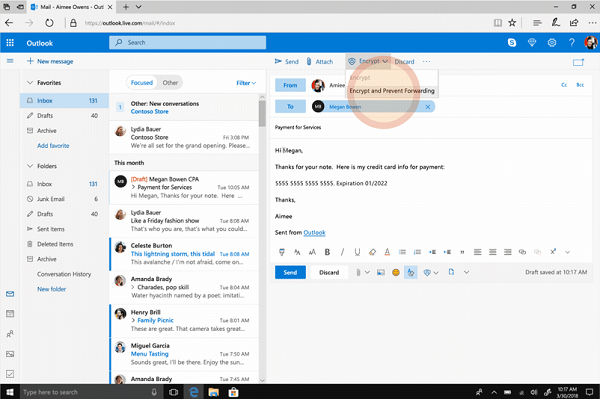
Task: Open Outlook settings gear
Action: click(x=551, y=42)
